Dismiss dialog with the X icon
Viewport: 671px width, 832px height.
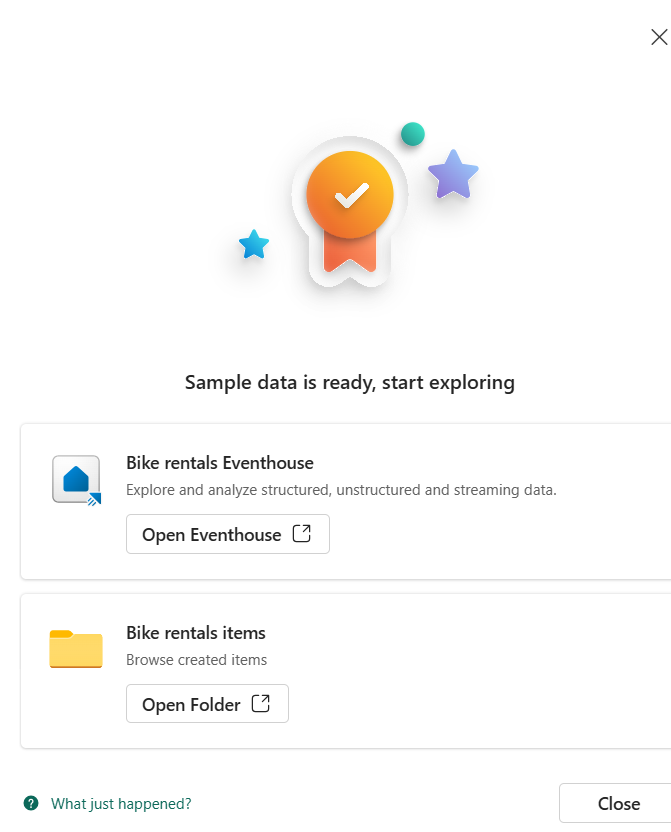coord(659,37)
